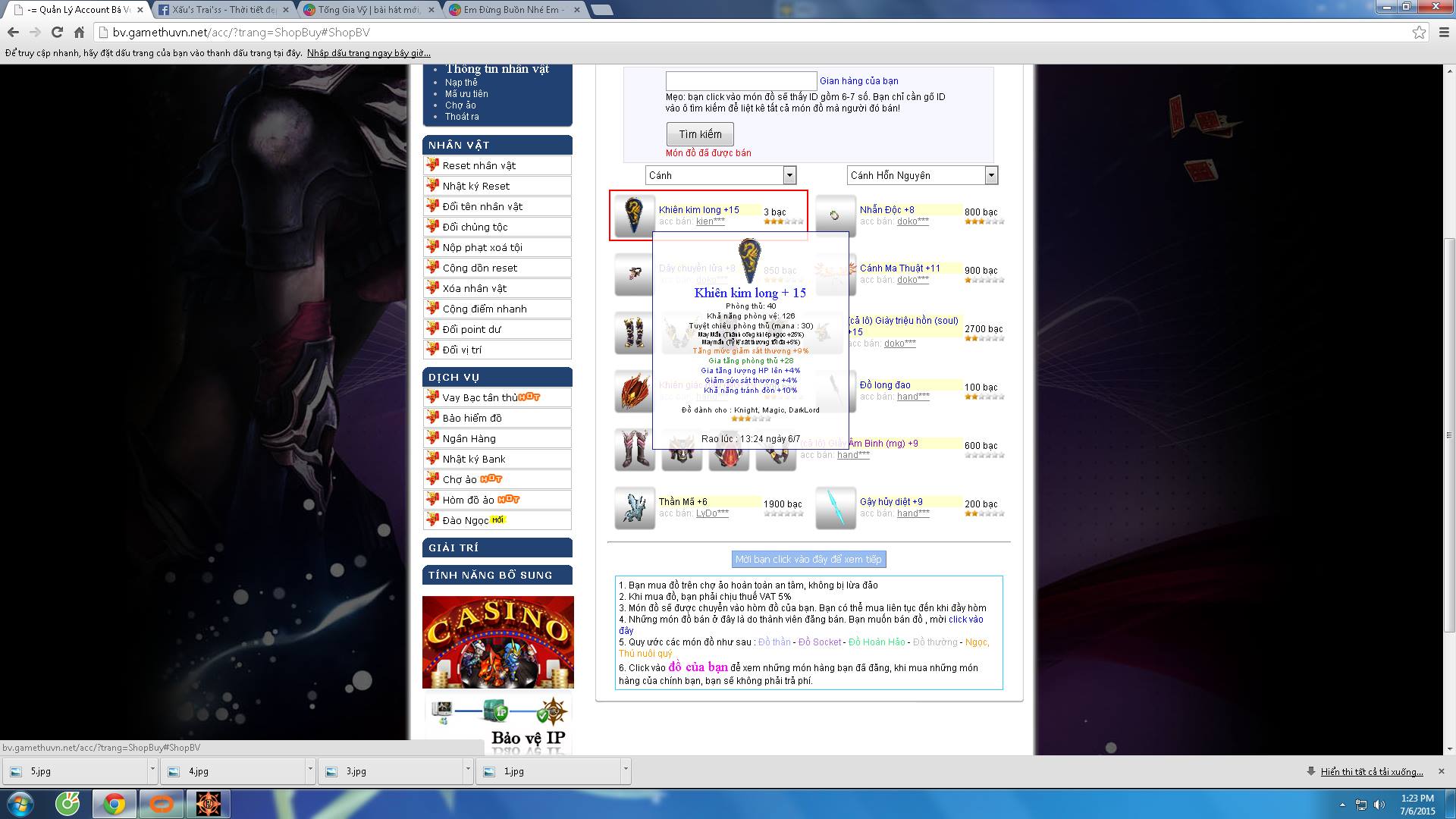1456x819 pixels.
Task: Click the volume speaker tray icon
Action: (x=1379, y=805)
